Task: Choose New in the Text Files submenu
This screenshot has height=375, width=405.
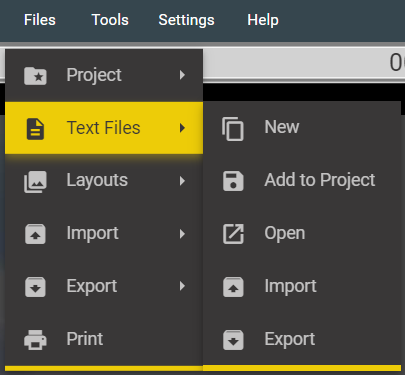Action: click(x=282, y=127)
